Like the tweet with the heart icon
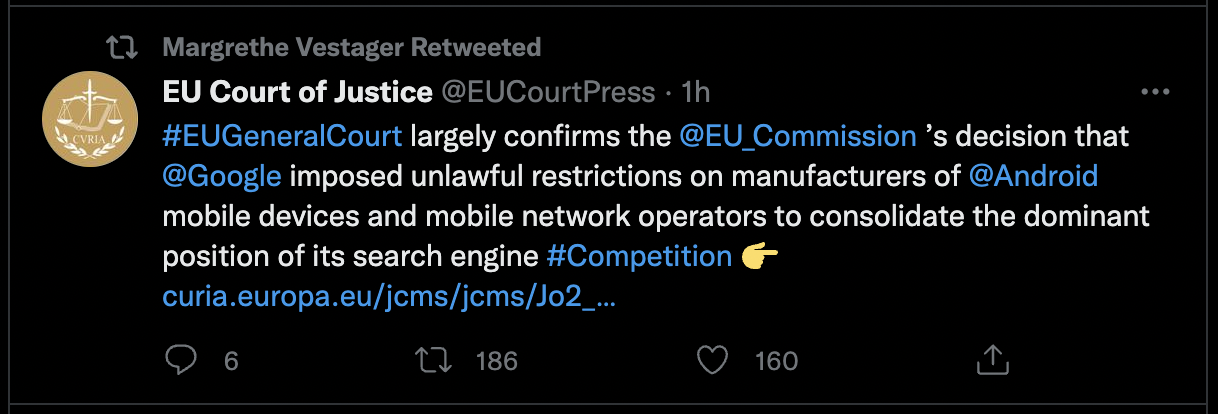Viewport: 1218px width, 414px height. [x=712, y=360]
